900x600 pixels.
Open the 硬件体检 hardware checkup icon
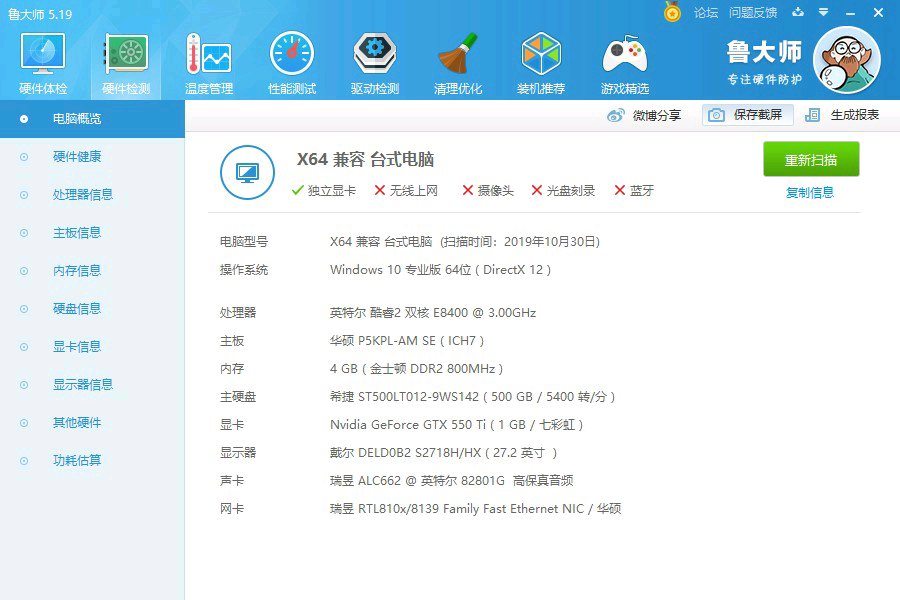43,63
